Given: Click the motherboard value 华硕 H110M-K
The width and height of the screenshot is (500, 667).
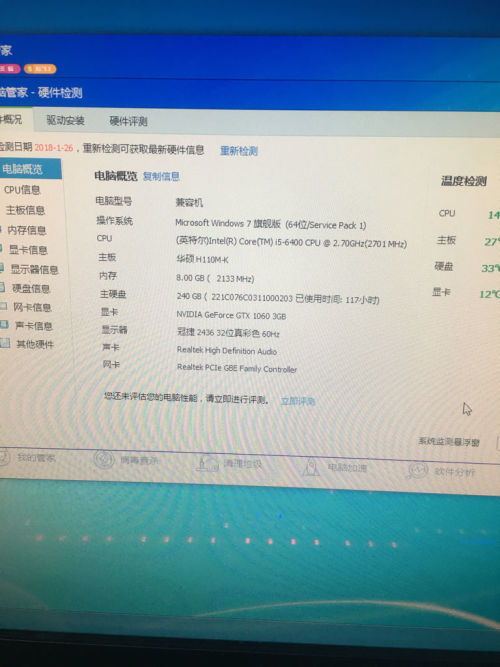Looking at the screenshot, I should 202,259.
